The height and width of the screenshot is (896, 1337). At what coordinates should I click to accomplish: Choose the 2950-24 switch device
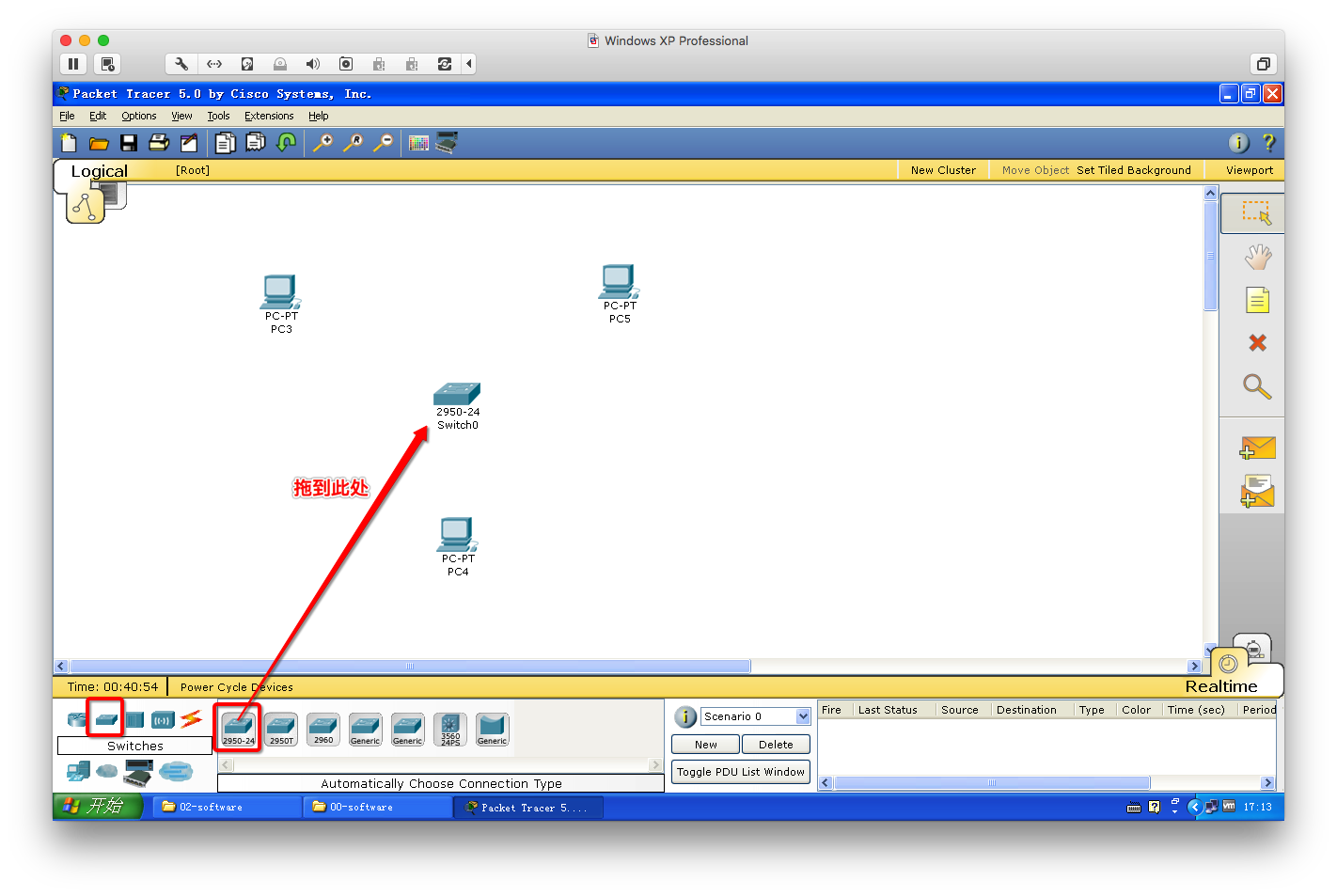coord(238,729)
